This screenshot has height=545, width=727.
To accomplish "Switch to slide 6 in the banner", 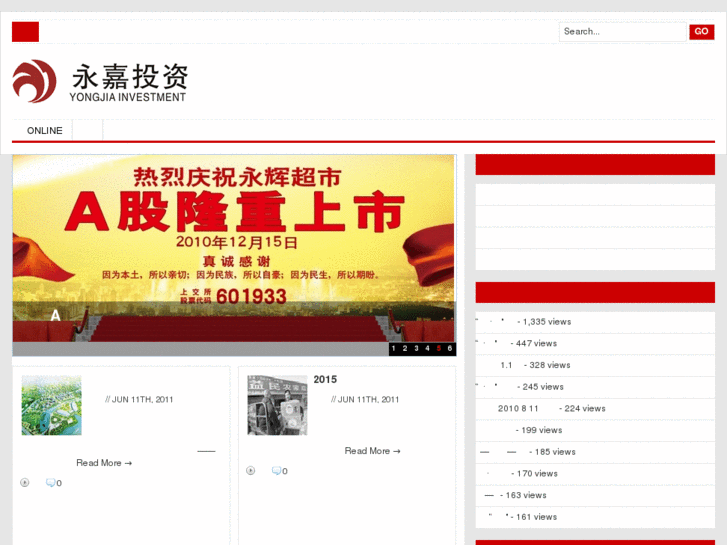I will pos(450,348).
